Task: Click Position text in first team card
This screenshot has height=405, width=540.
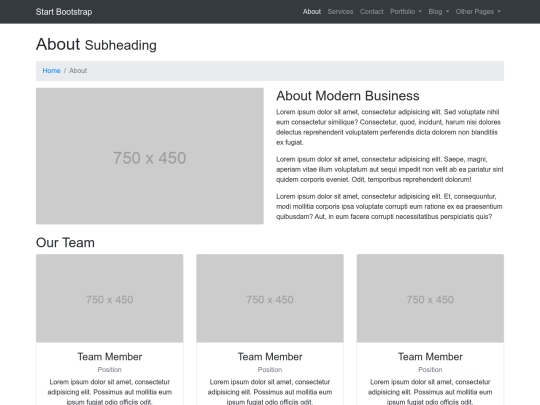Action: click(110, 370)
